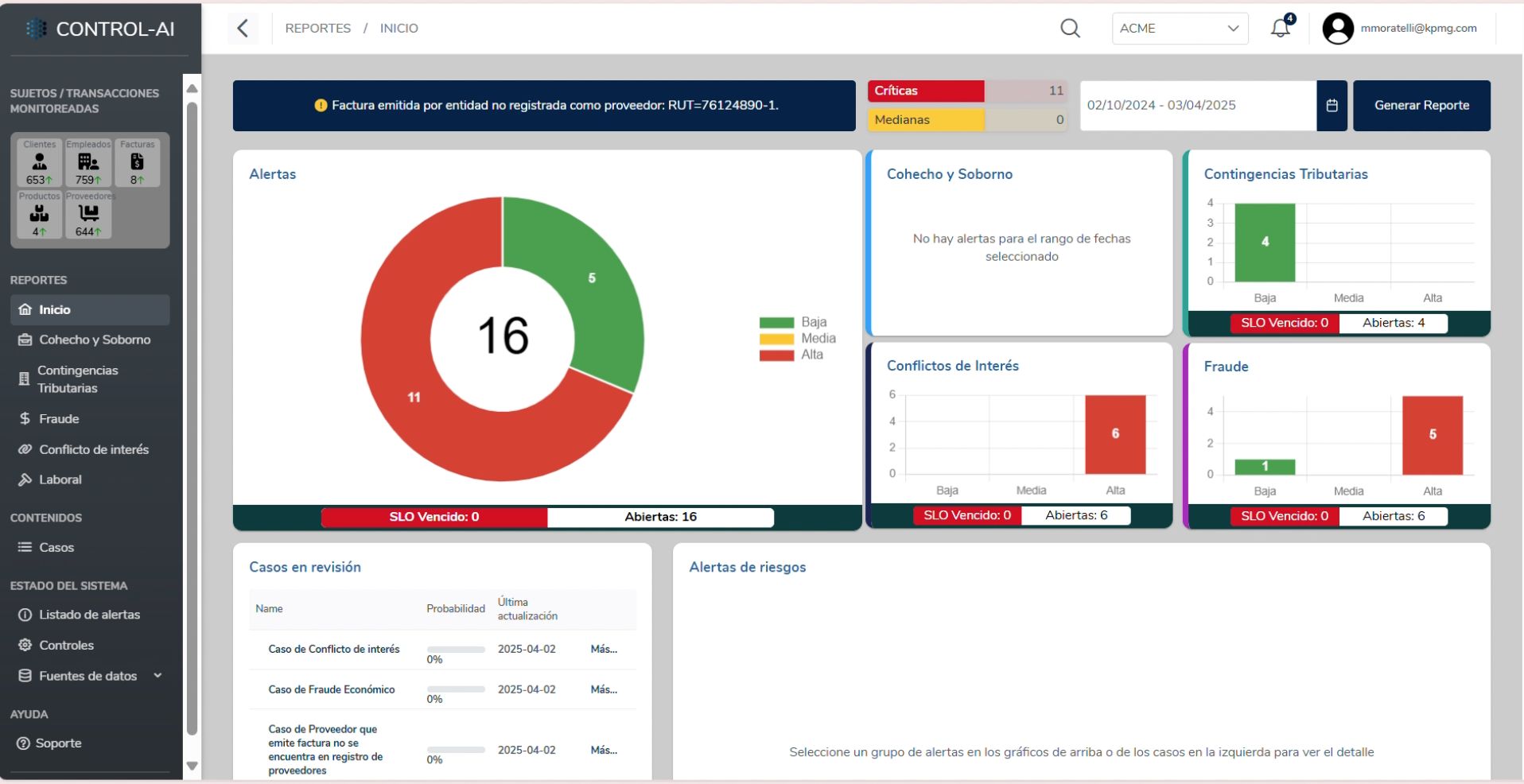
Task: Click the back arrow in header
Action: coord(243,29)
